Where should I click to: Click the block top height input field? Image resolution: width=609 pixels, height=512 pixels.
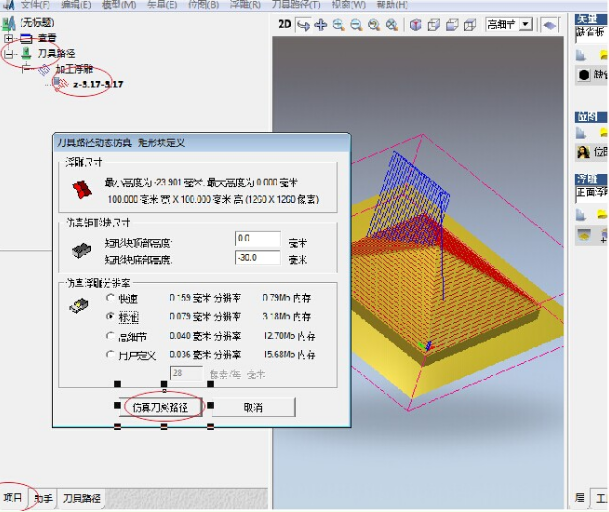pos(258,239)
